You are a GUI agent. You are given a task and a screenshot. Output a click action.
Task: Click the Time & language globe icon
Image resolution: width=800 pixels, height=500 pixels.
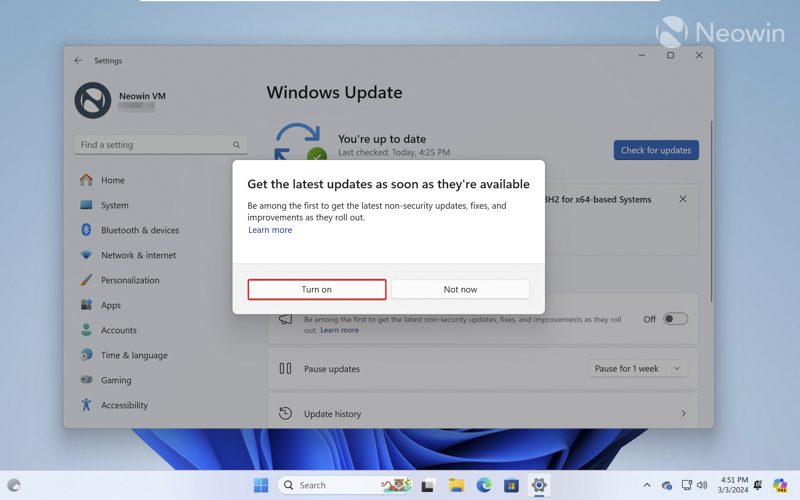click(86, 355)
